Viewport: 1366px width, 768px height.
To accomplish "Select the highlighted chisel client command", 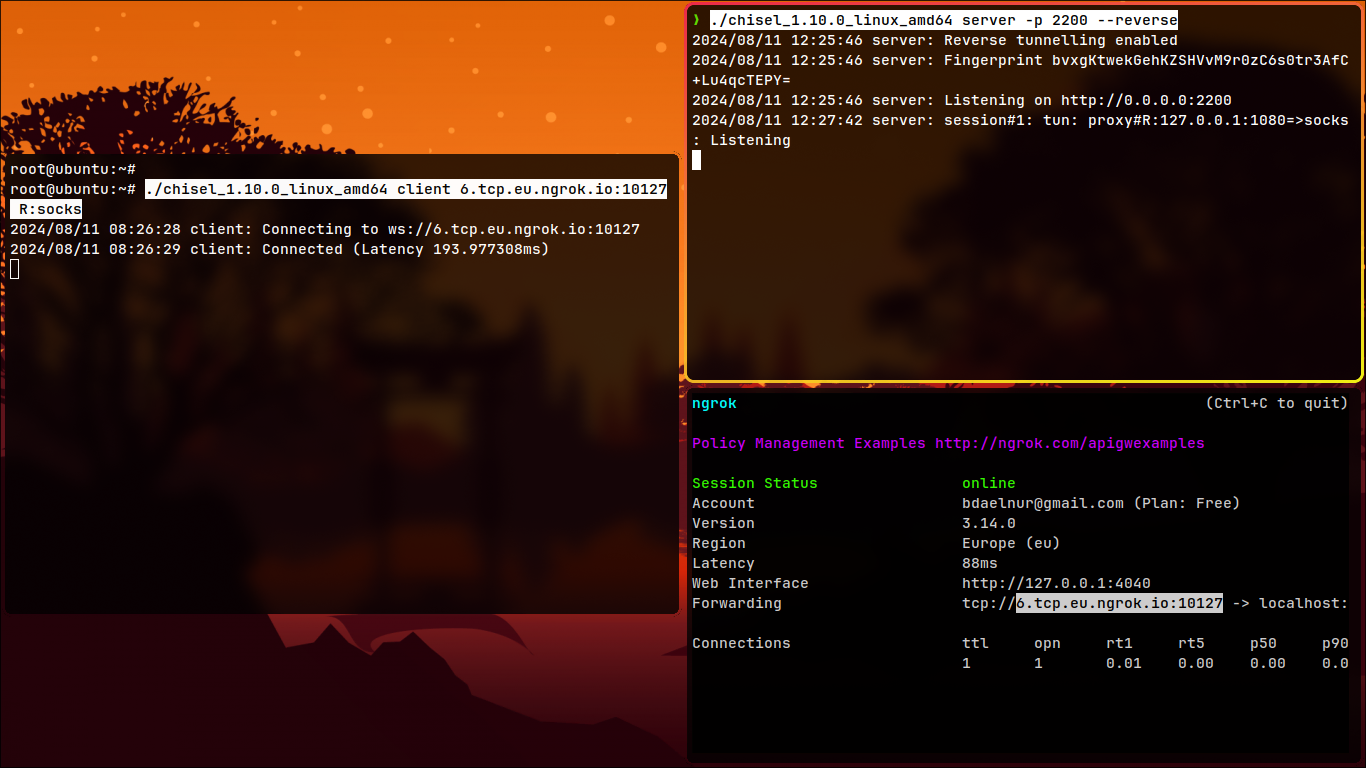I will 405,189.
